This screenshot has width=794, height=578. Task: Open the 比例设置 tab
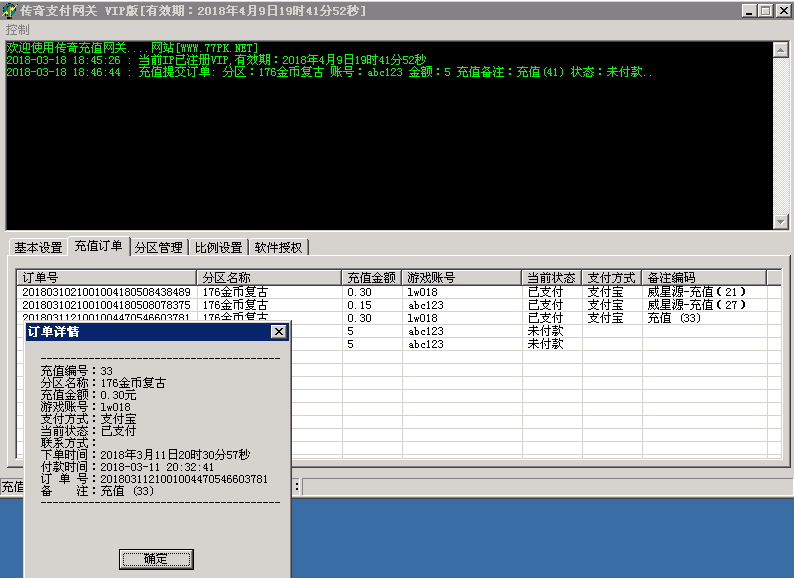(x=218, y=248)
